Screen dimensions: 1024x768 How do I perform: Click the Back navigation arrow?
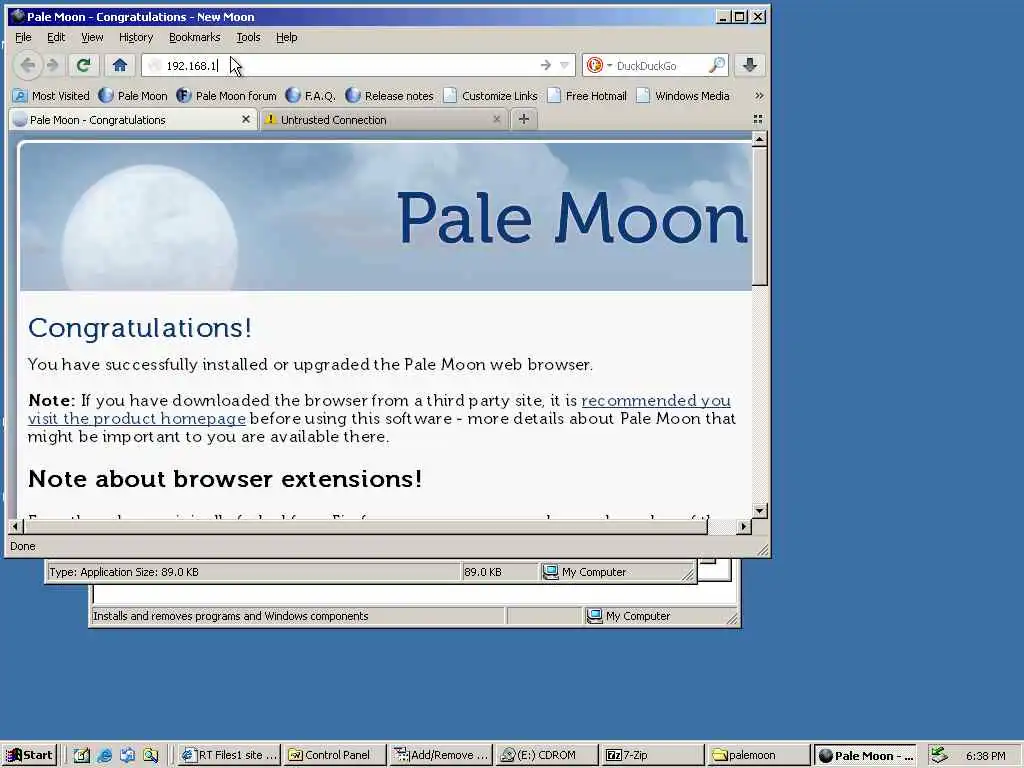pos(28,65)
